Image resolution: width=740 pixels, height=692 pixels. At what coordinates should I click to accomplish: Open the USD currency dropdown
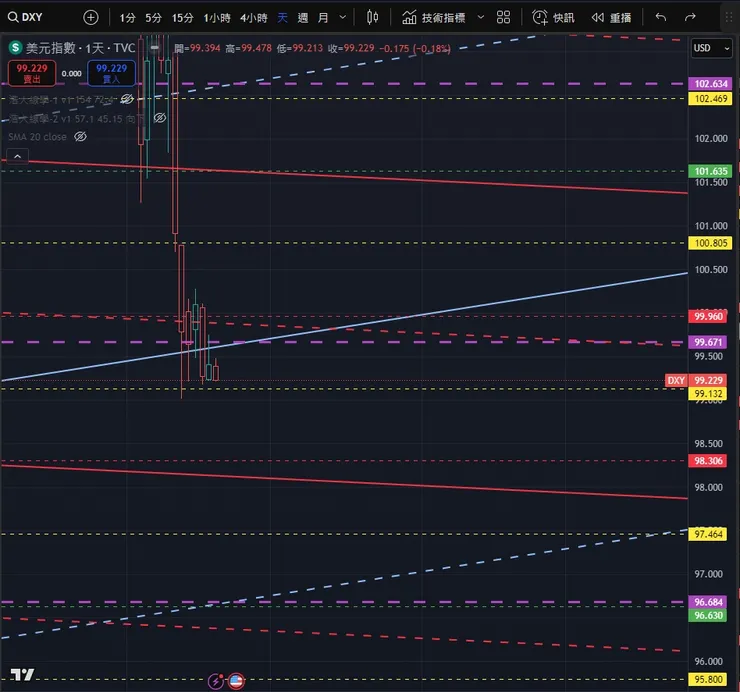click(711, 48)
